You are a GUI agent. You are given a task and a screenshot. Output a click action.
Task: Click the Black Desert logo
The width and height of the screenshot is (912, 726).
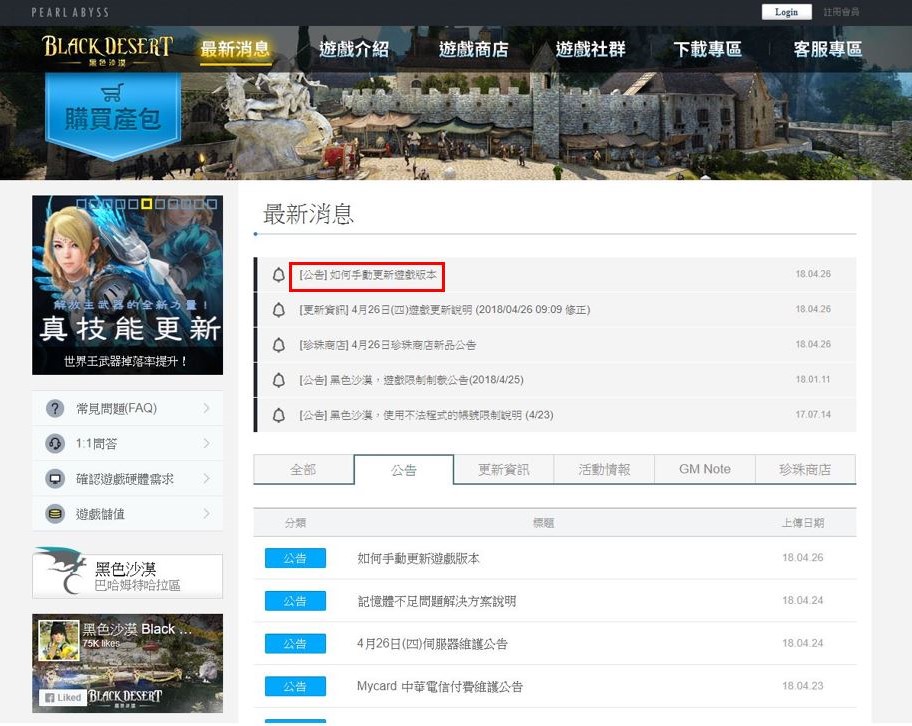tap(107, 49)
